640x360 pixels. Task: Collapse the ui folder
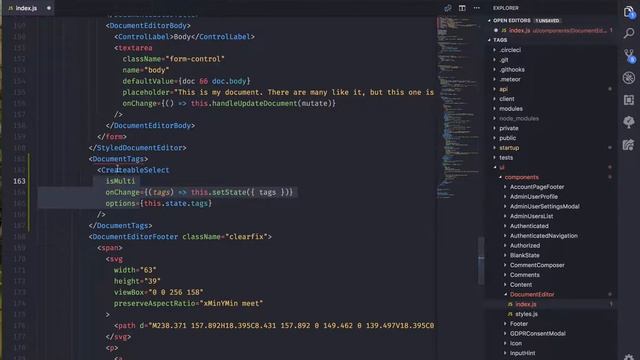pyautogui.click(x=495, y=167)
